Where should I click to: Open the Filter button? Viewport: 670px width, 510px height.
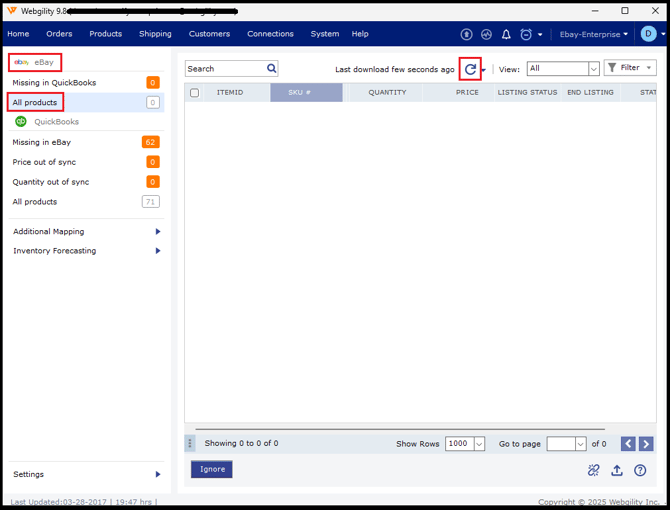(630, 68)
